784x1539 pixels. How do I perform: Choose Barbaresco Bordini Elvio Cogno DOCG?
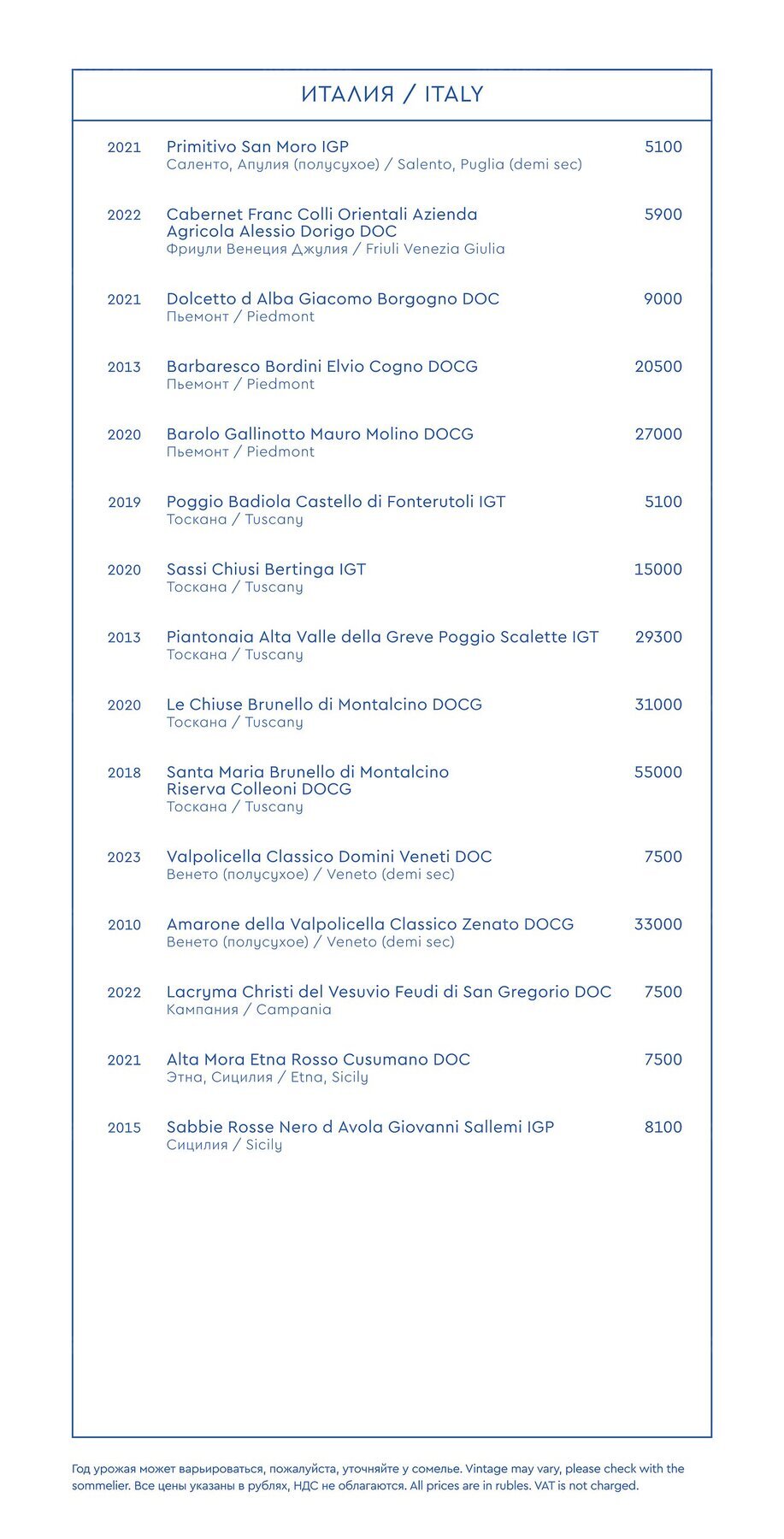pos(322,367)
